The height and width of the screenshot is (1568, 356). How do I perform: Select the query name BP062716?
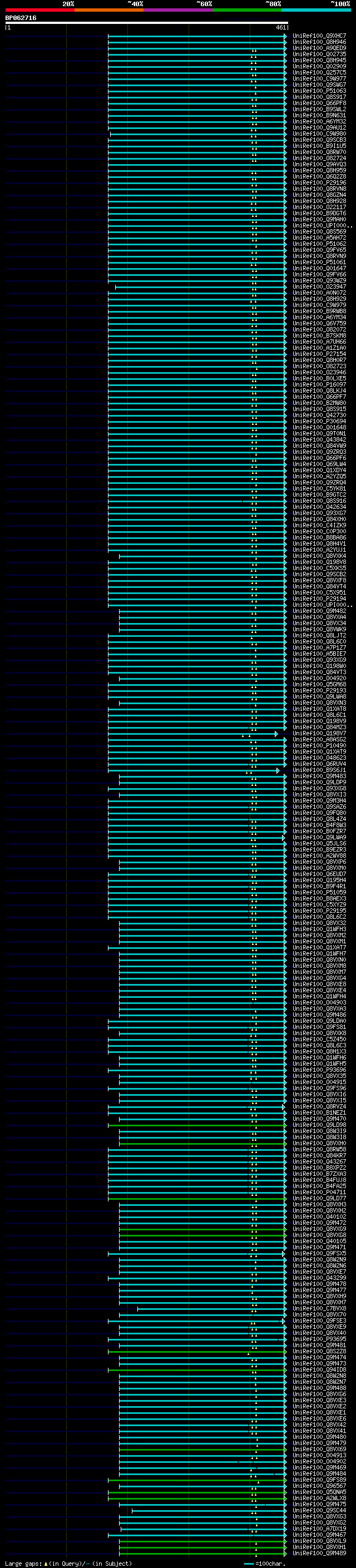(x=21, y=18)
